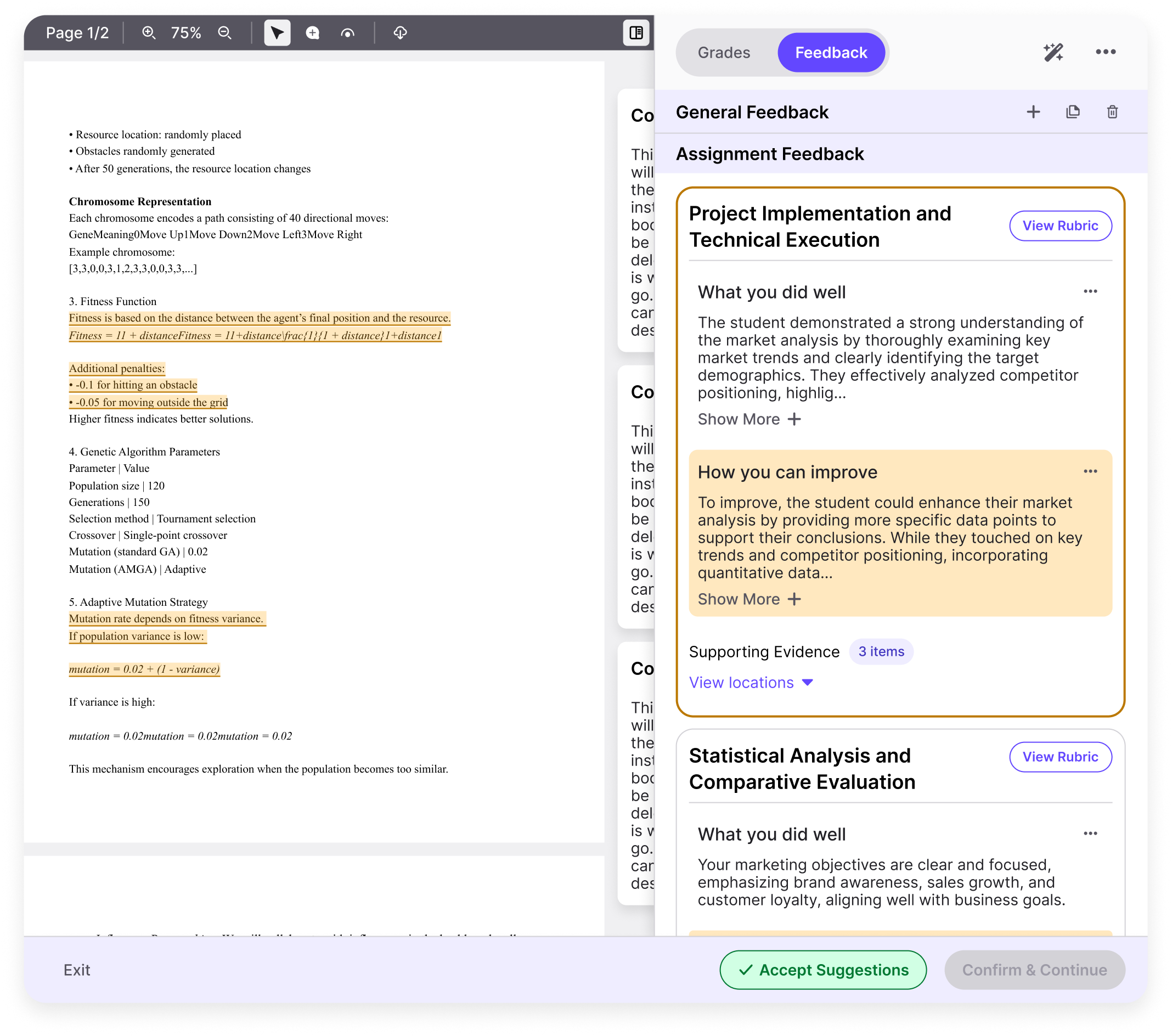View Rubric for Statistical Analysis and Comparative Evaluation
The height and width of the screenshot is (1036, 1172).
pos(1060,757)
